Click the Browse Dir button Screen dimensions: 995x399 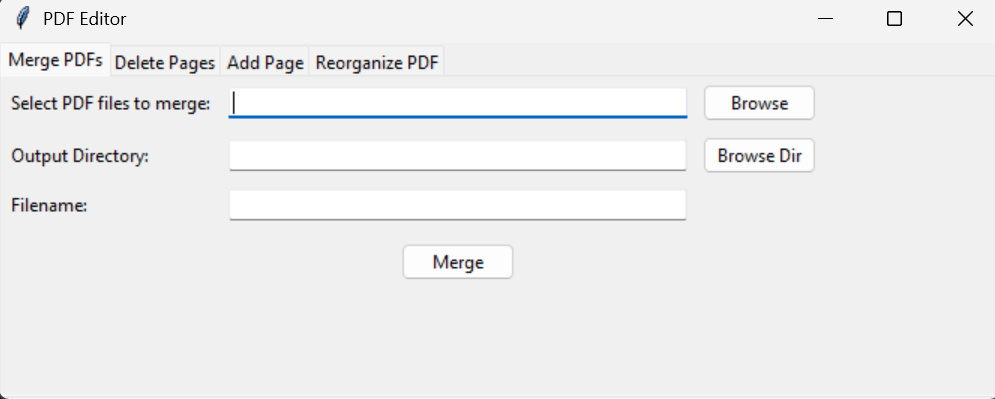pos(759,156)
